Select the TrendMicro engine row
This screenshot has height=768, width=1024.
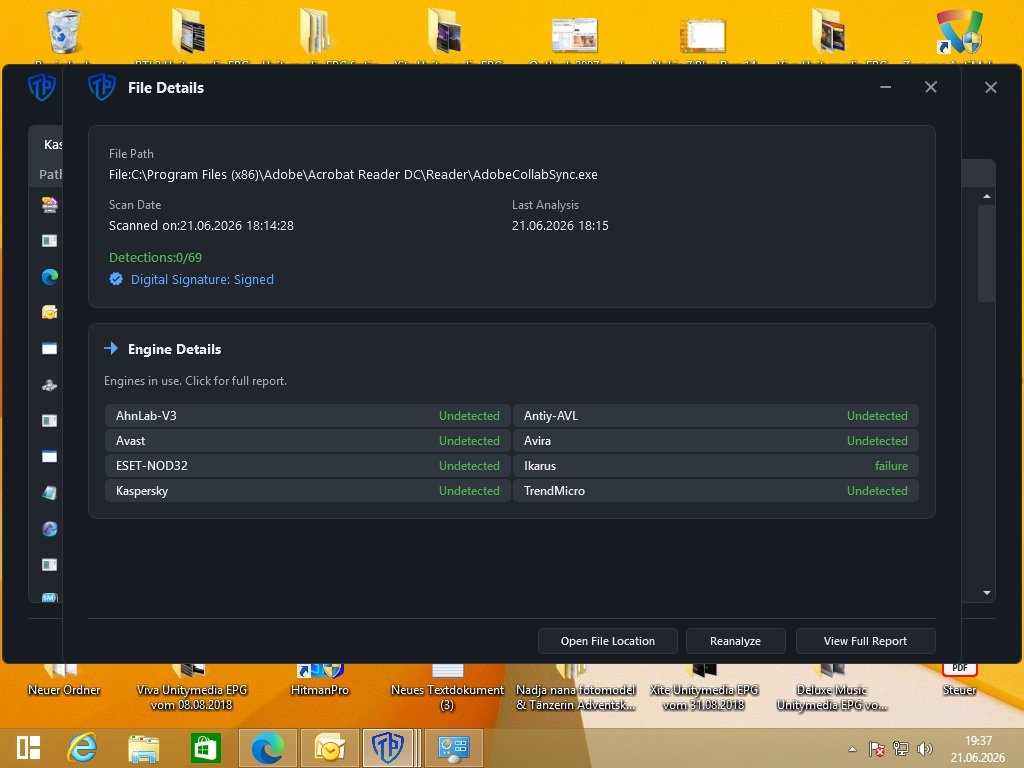pyautogui.click(x=716, y=490)
